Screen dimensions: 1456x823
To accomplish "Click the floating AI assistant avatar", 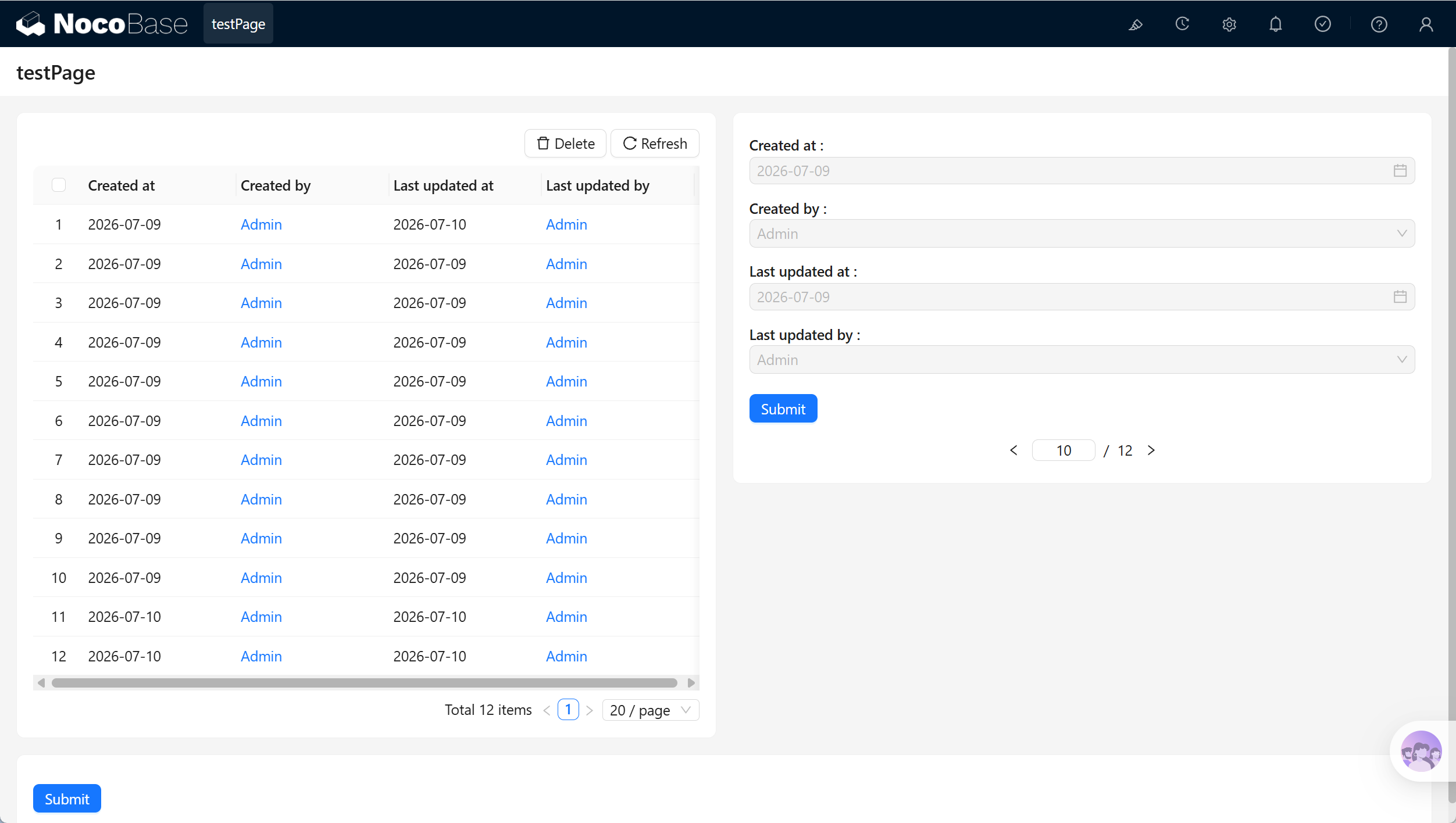I will (x=1421, y=751).
